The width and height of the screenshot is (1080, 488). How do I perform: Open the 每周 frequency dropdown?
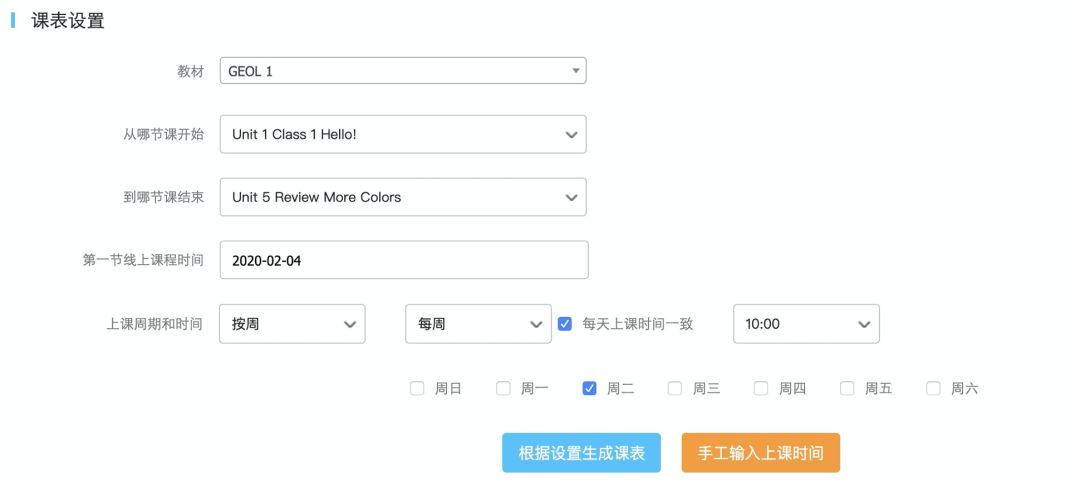pos(477,324)
